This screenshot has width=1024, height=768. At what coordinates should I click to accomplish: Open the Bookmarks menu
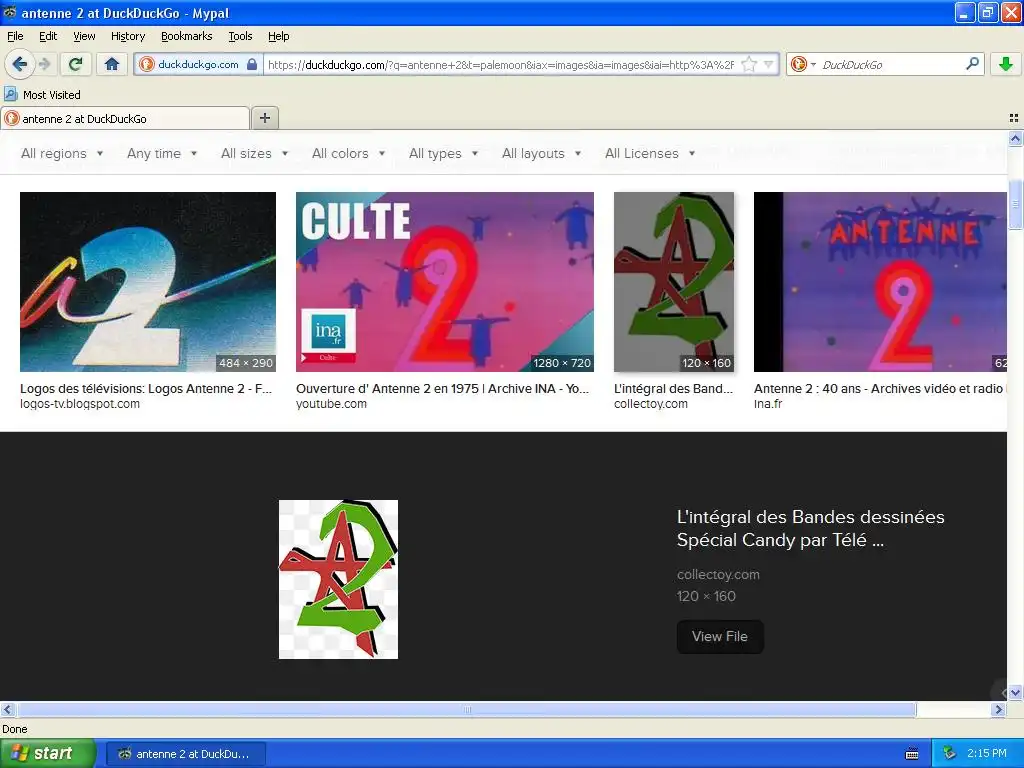[186, 36]
